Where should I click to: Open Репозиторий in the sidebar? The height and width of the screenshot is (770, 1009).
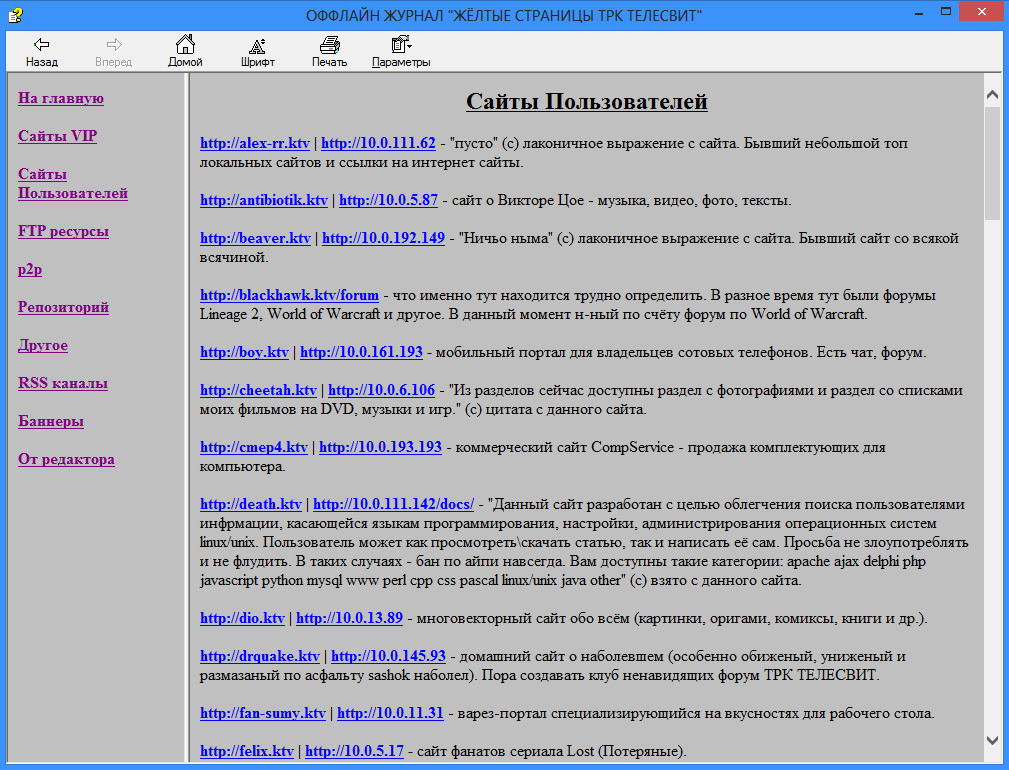63,307
